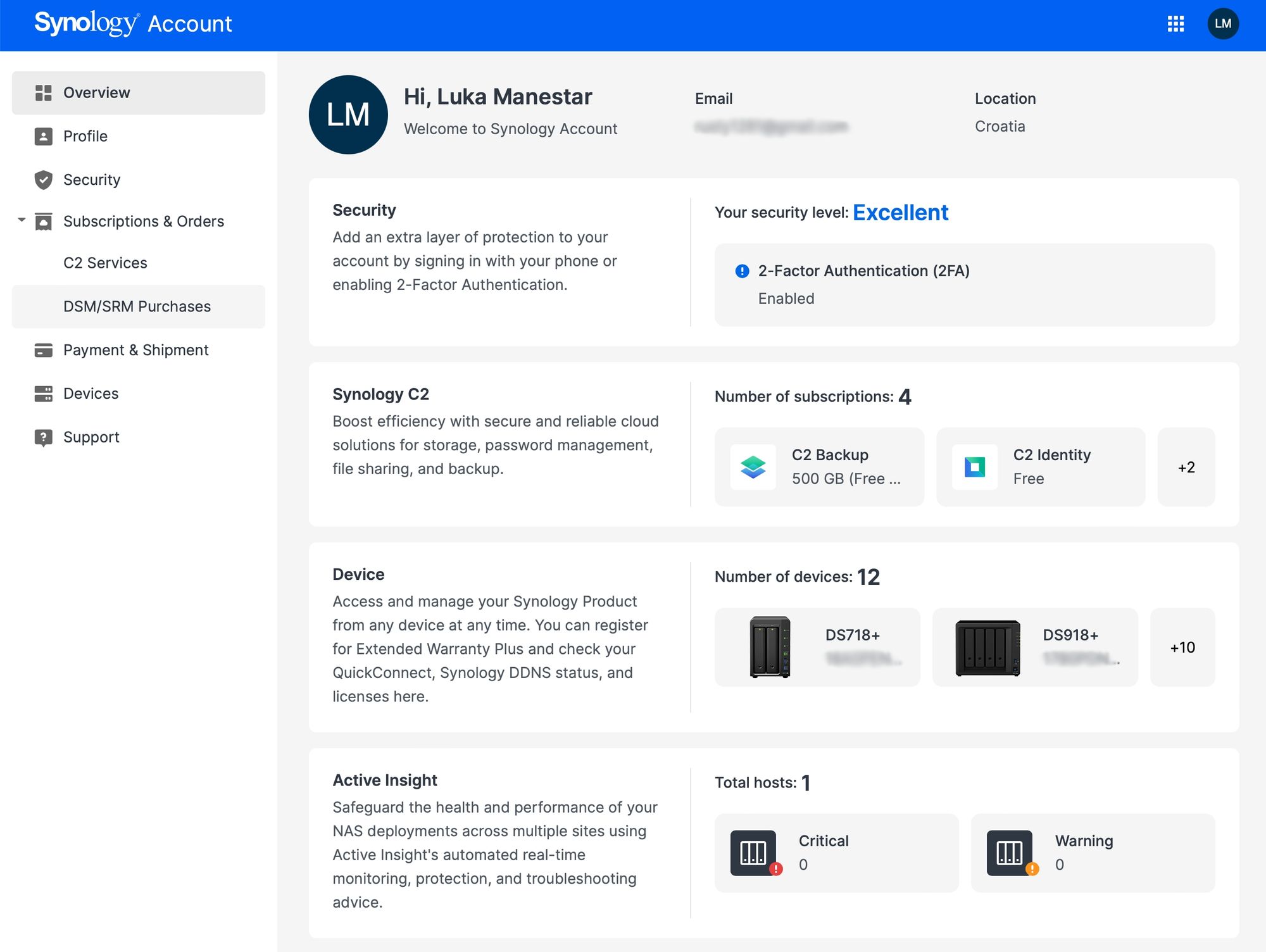Click the Total hosts: 1 label
The height and width of the screenshot is (952, 1266).
click(x=762, y=783)
